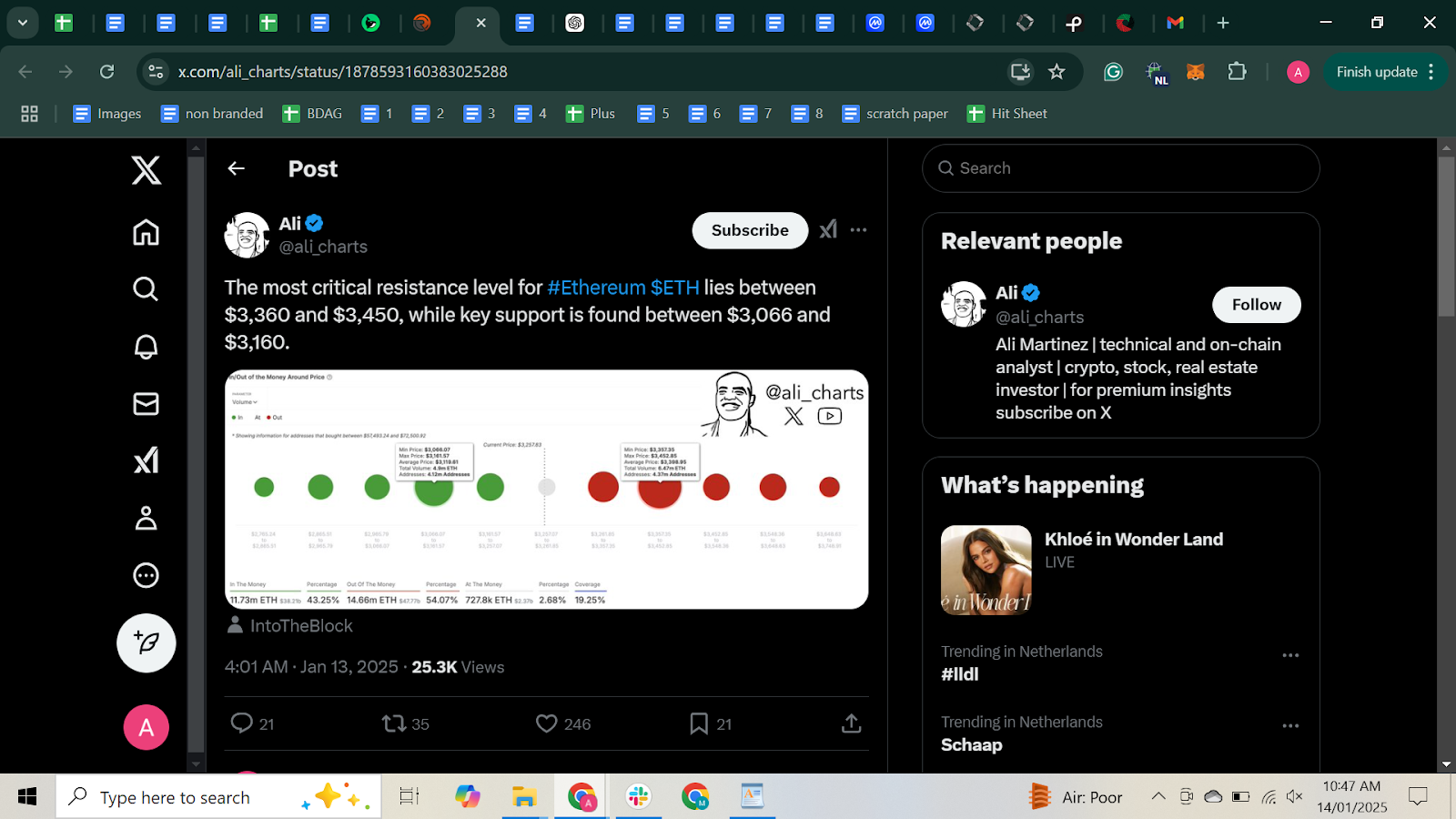
Task: Open Notifications bell icon
Action: coord(146,347)
